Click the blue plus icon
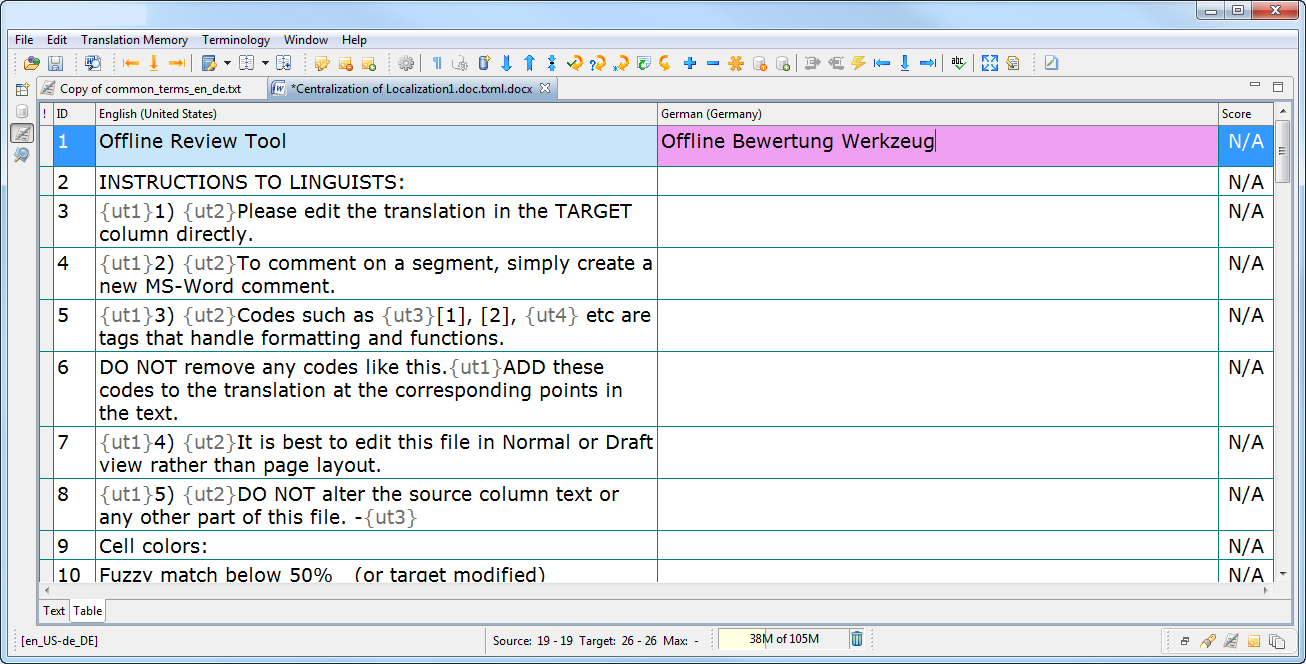The image size is (1306, 664). (x=690, y=63)
